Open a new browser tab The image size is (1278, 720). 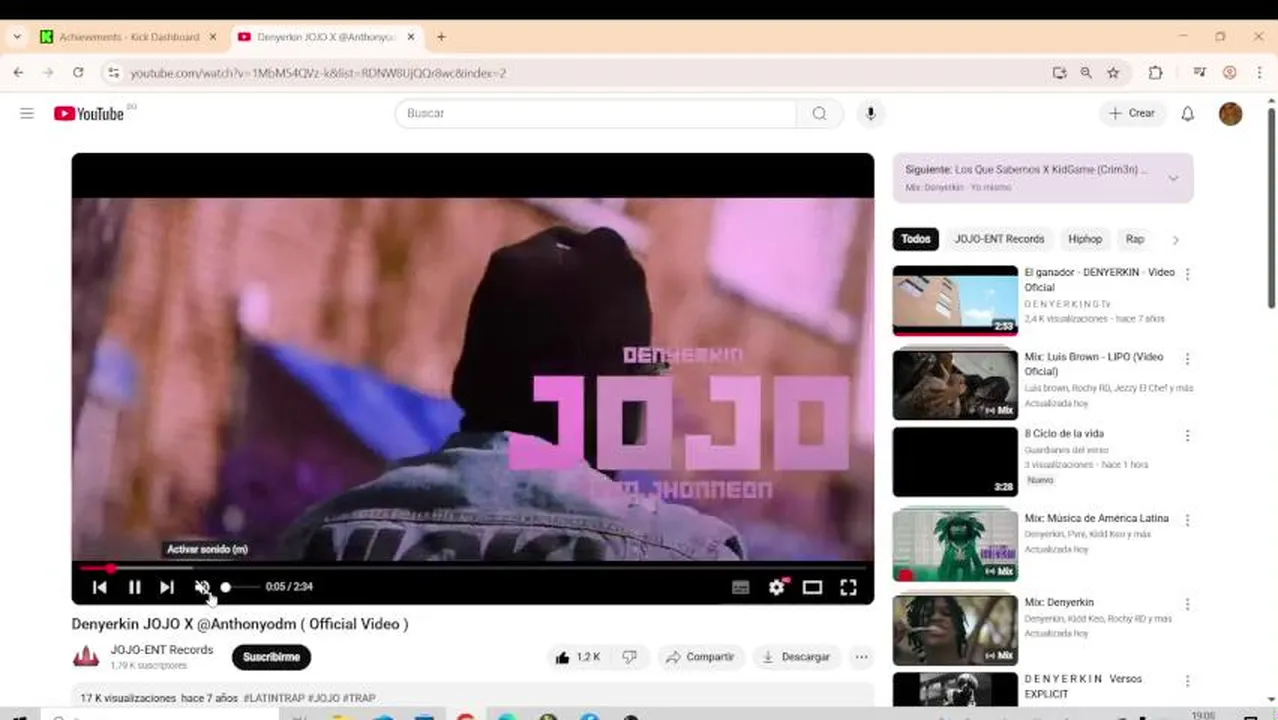(441, 37)
